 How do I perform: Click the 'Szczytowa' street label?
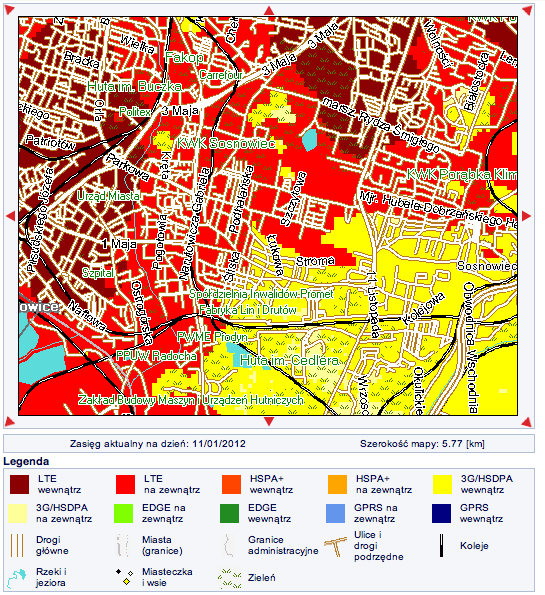click(294, 199)
